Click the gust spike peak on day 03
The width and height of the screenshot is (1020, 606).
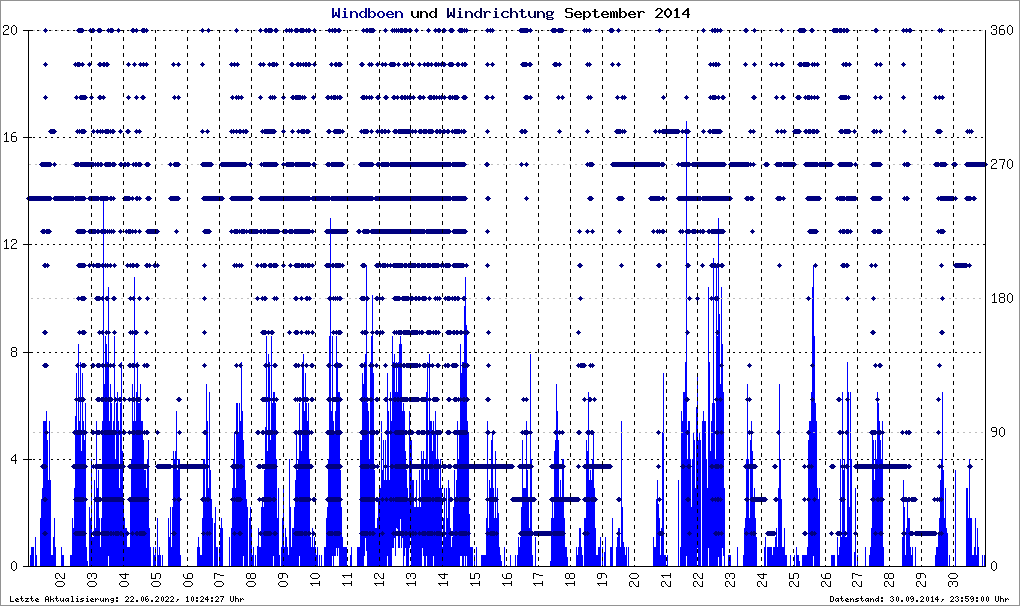tap(103, 202)
